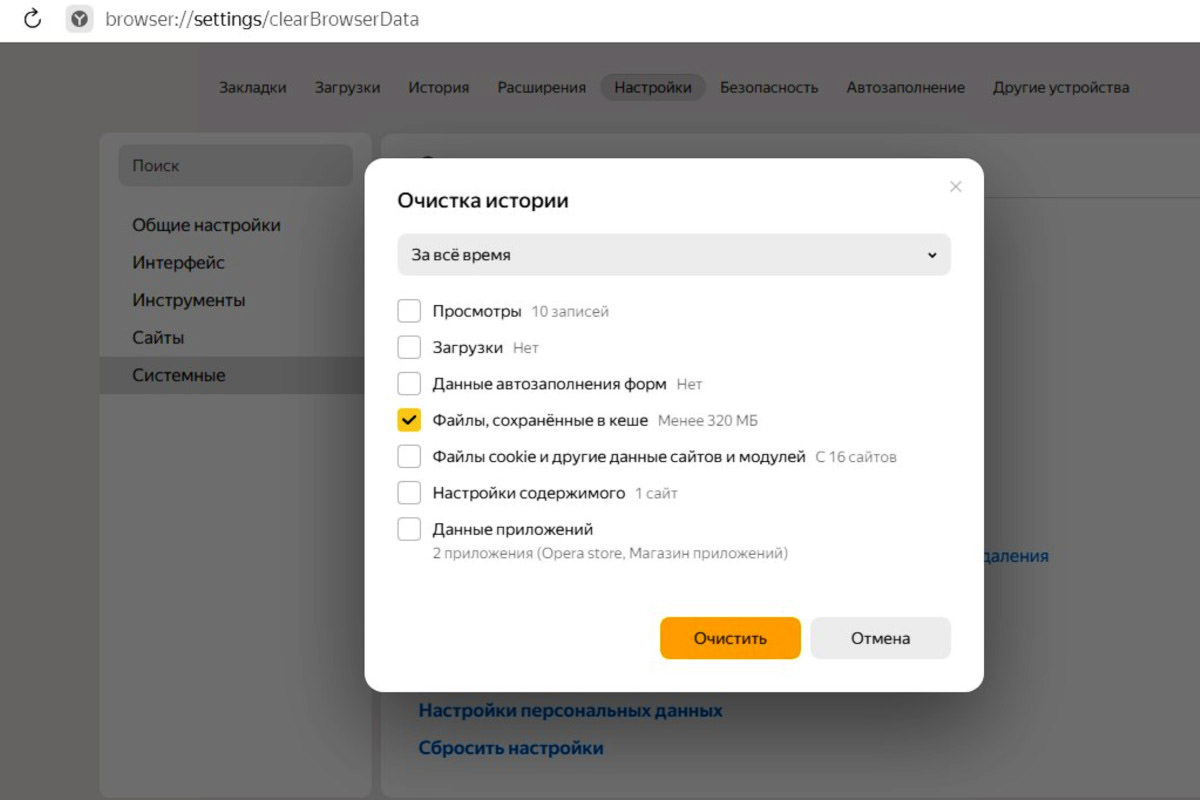The width and height of the screenshot is (1200, 800).
Task: Select Интерфейс in the settings sidebar
Action: [x=178, y=263]
